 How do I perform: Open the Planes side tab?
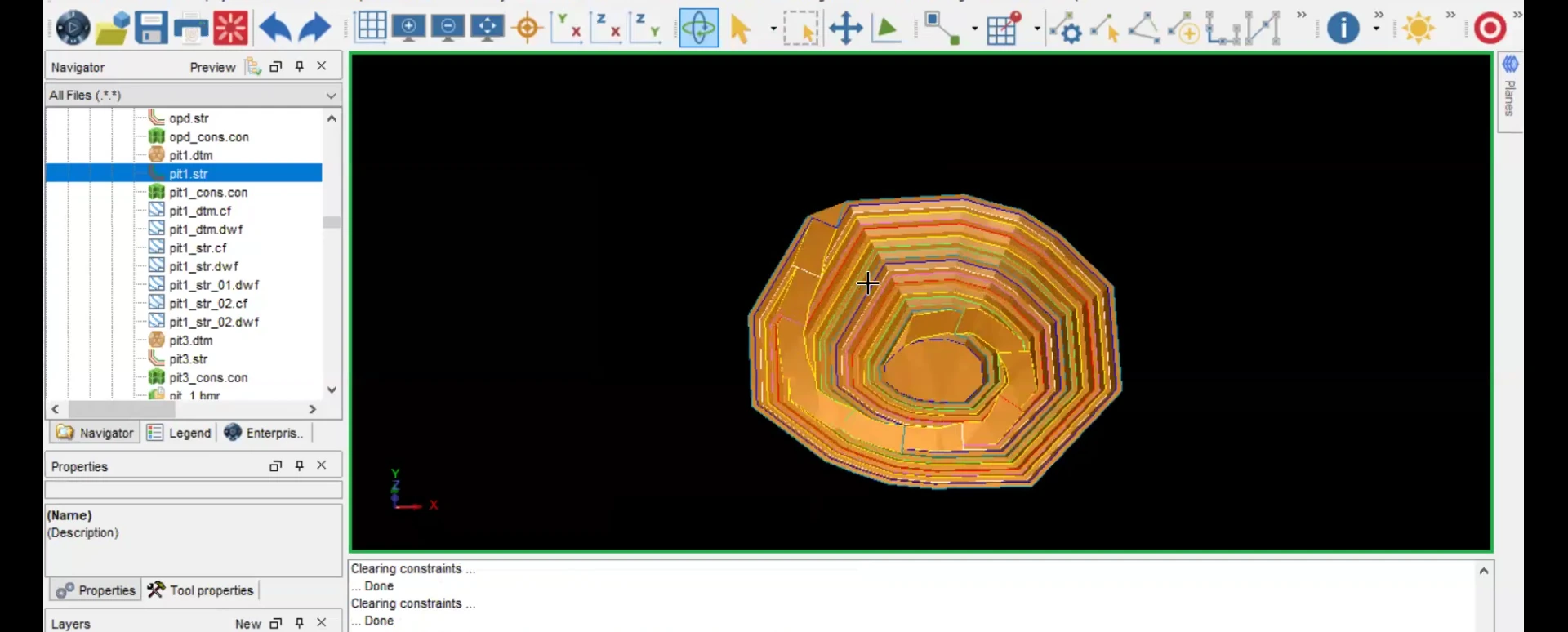(1510, 91)
